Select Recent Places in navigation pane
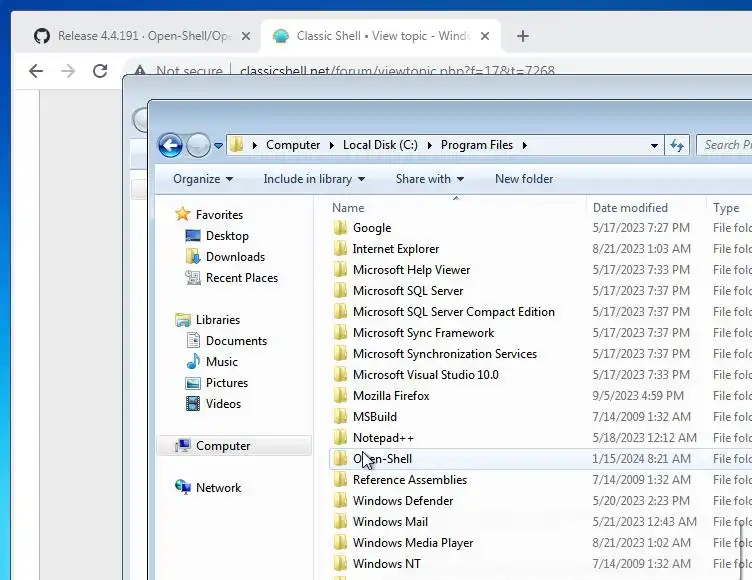 [x=242, y=278]
